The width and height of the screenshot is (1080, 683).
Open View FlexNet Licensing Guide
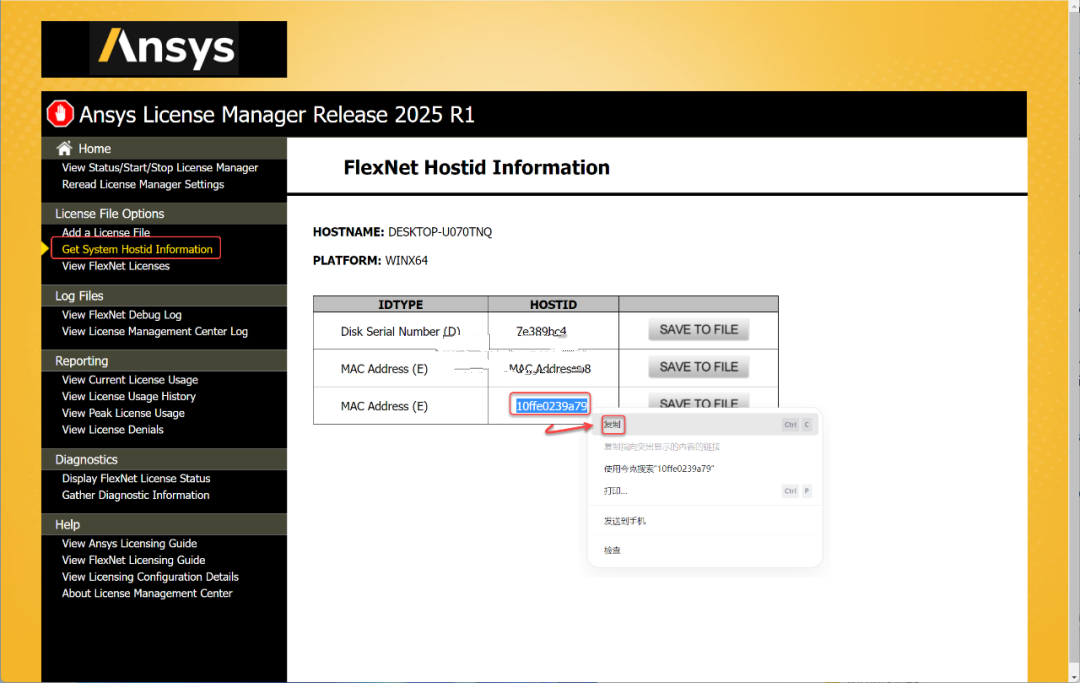(x=134, y=560)
